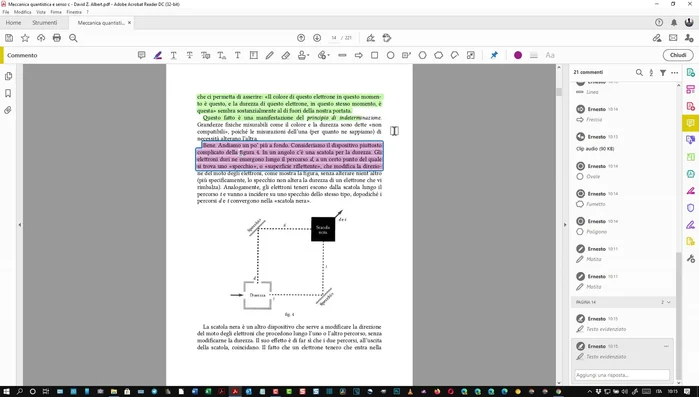Filter the comments list

click(x=663, y=73)
